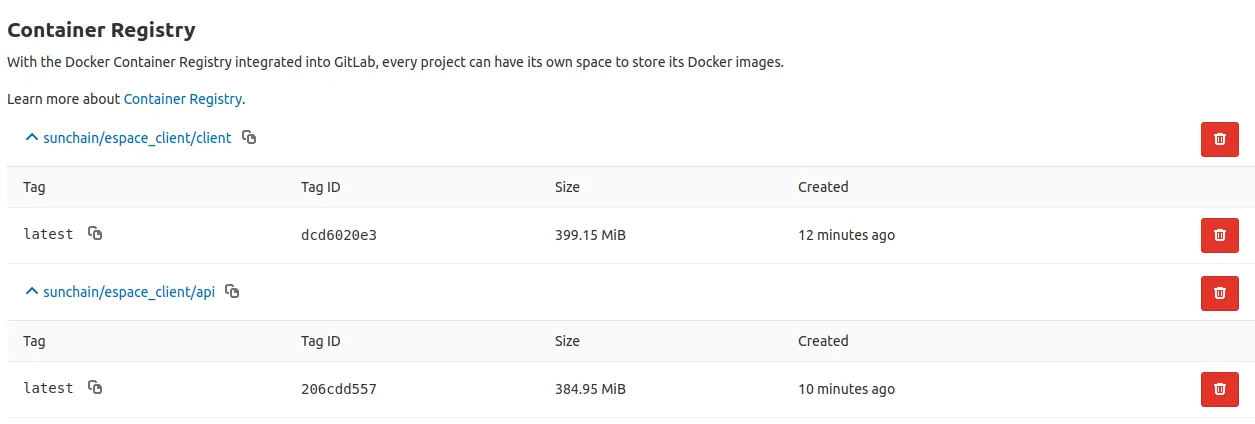Delete the api tag 206cdd557
Image resolution: width=1255 pixels, height=424 pixels.
coord(1219,389)
